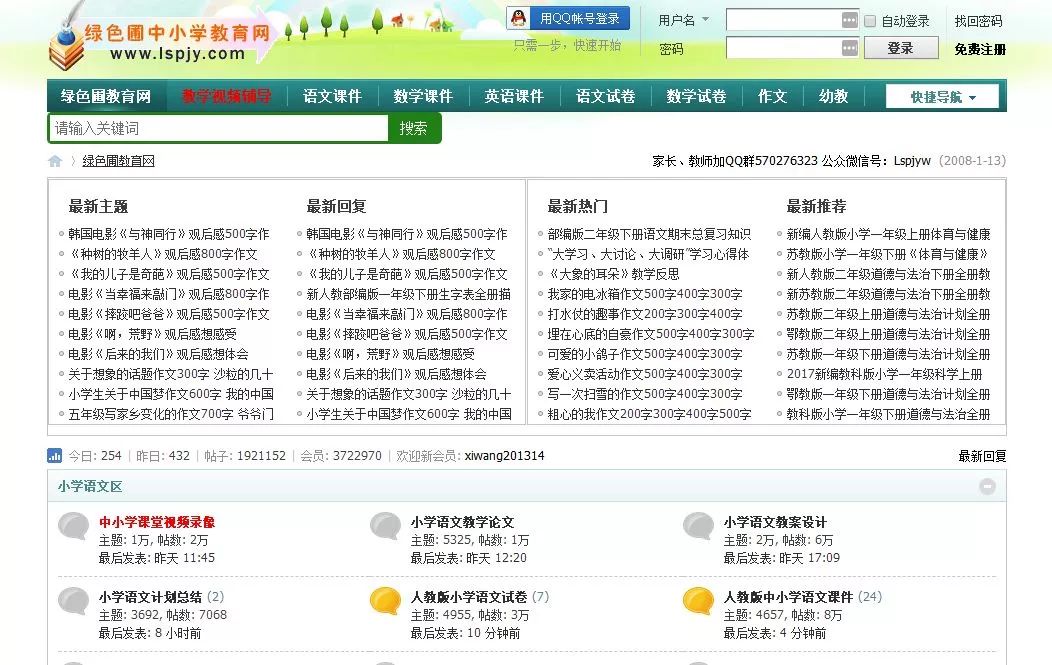The image size is (1052, 665).
Task: Click the yellow forum icon beside 人教版中小学语文课件
Action: coord(698,601)
